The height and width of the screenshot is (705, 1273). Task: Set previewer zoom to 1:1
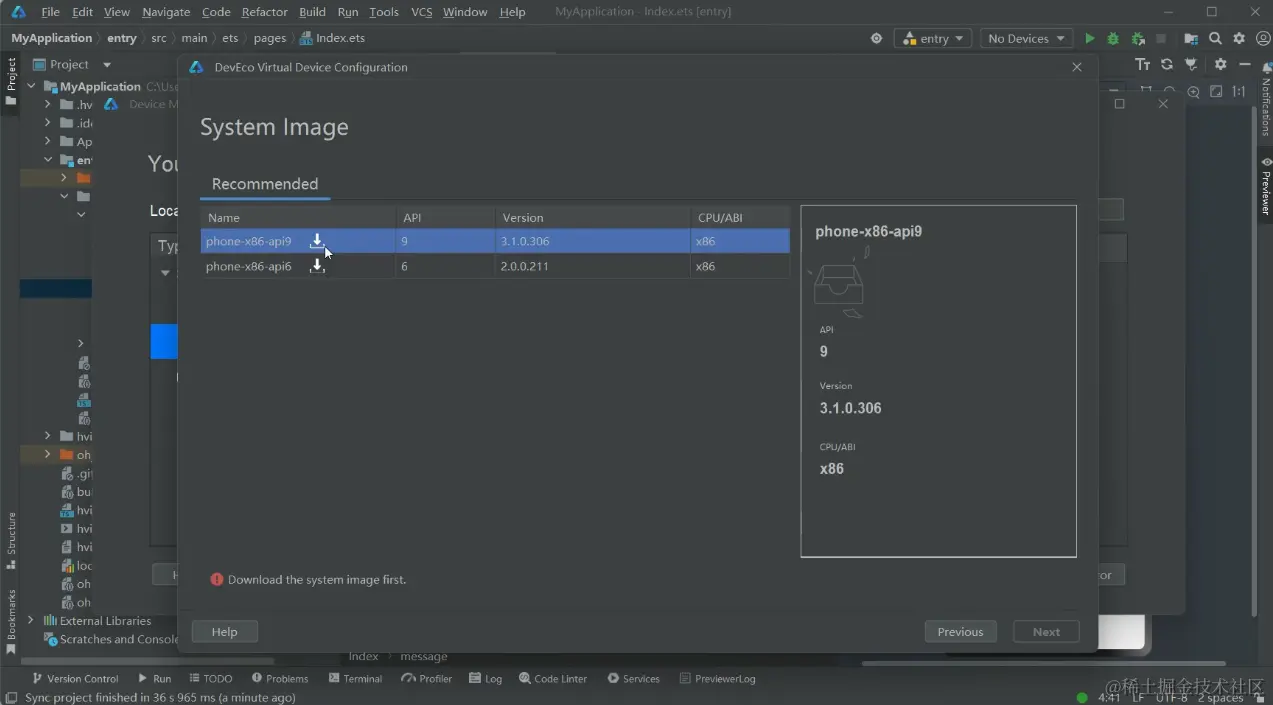click(x=1239, y=91)
